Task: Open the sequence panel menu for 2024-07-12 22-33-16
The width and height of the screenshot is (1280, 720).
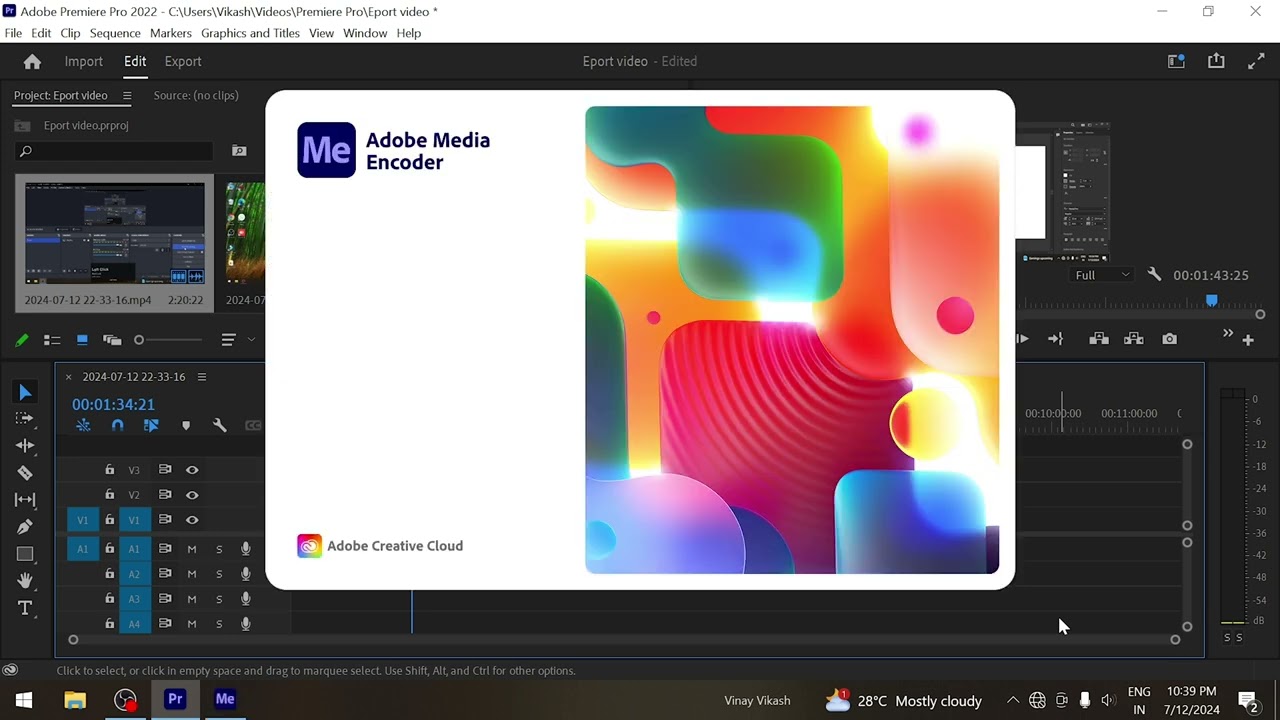Action: tap(202, 377)
